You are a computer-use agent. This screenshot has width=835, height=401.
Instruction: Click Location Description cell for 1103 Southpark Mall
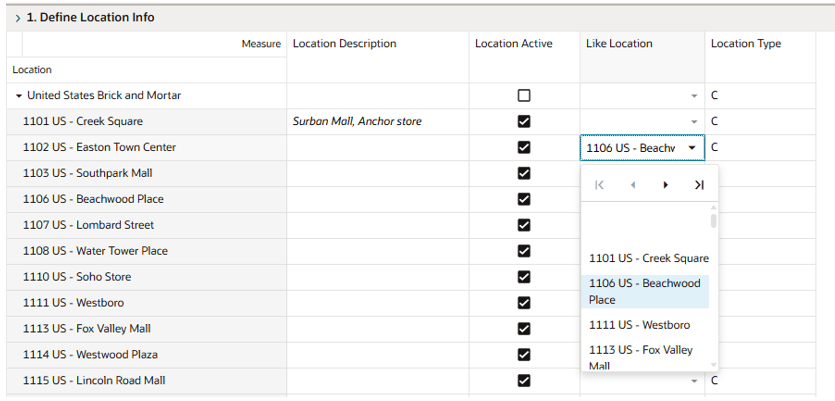[378, 173]
